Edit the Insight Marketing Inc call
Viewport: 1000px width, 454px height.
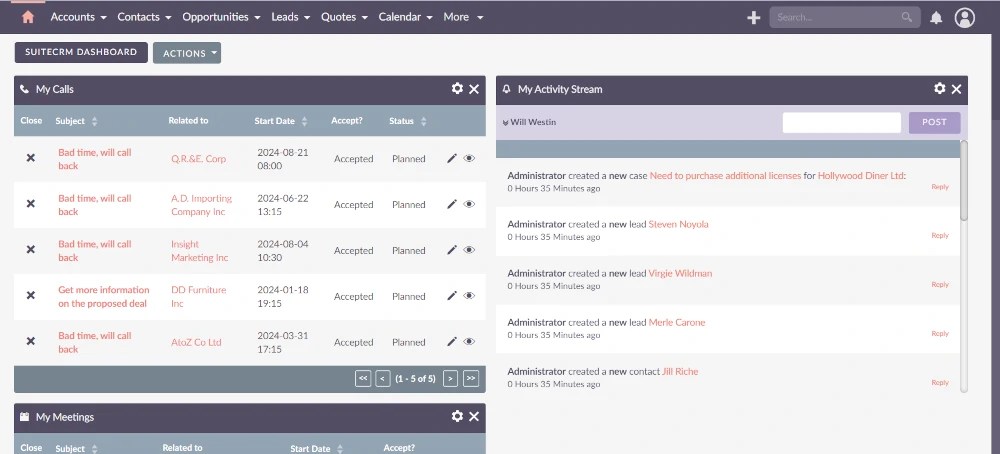[x=452, y=250]
